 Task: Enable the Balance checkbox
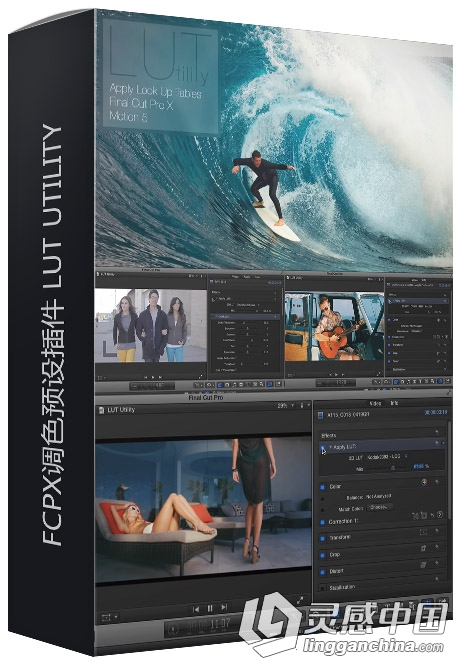click(322, 499)
